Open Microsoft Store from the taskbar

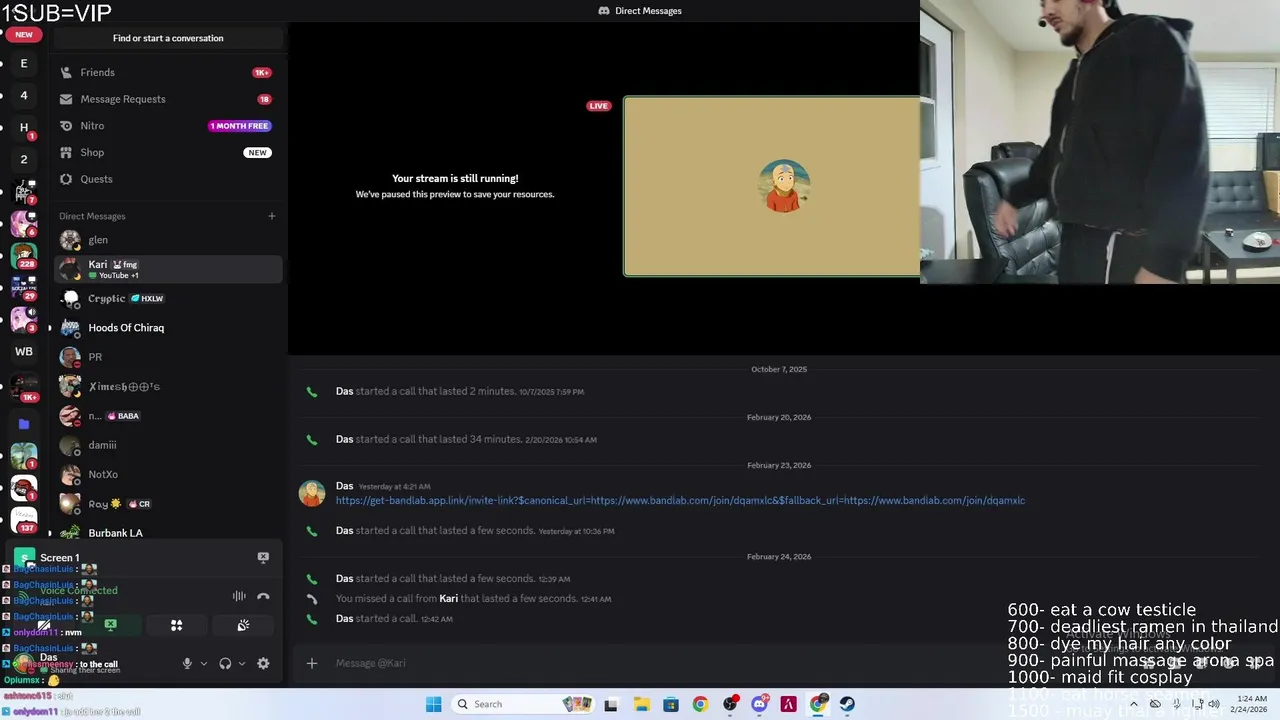671,704
